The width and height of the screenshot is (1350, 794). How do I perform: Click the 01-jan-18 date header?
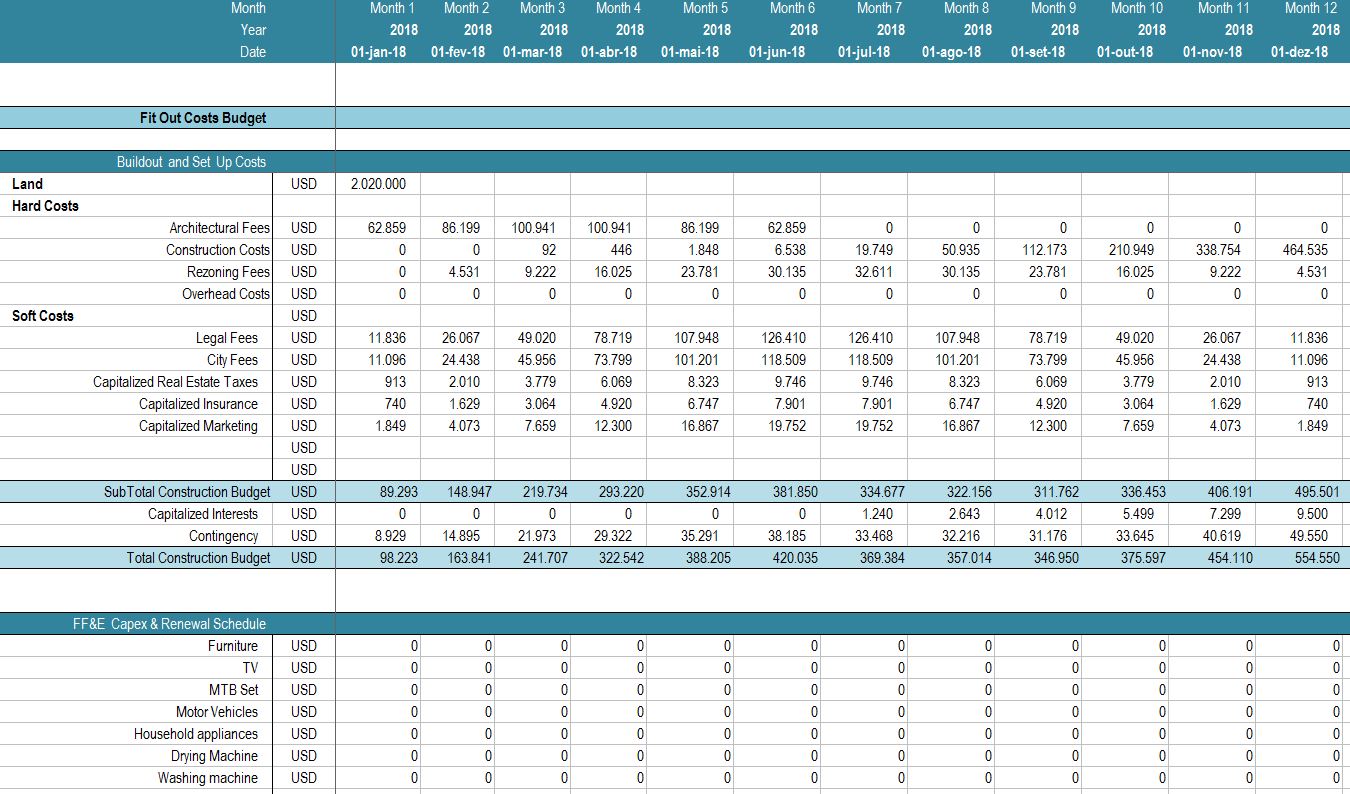pos(378,52)
